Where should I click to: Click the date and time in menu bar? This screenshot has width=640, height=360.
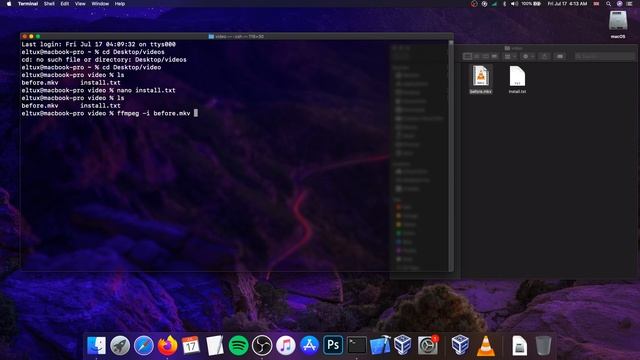(567, 4)
